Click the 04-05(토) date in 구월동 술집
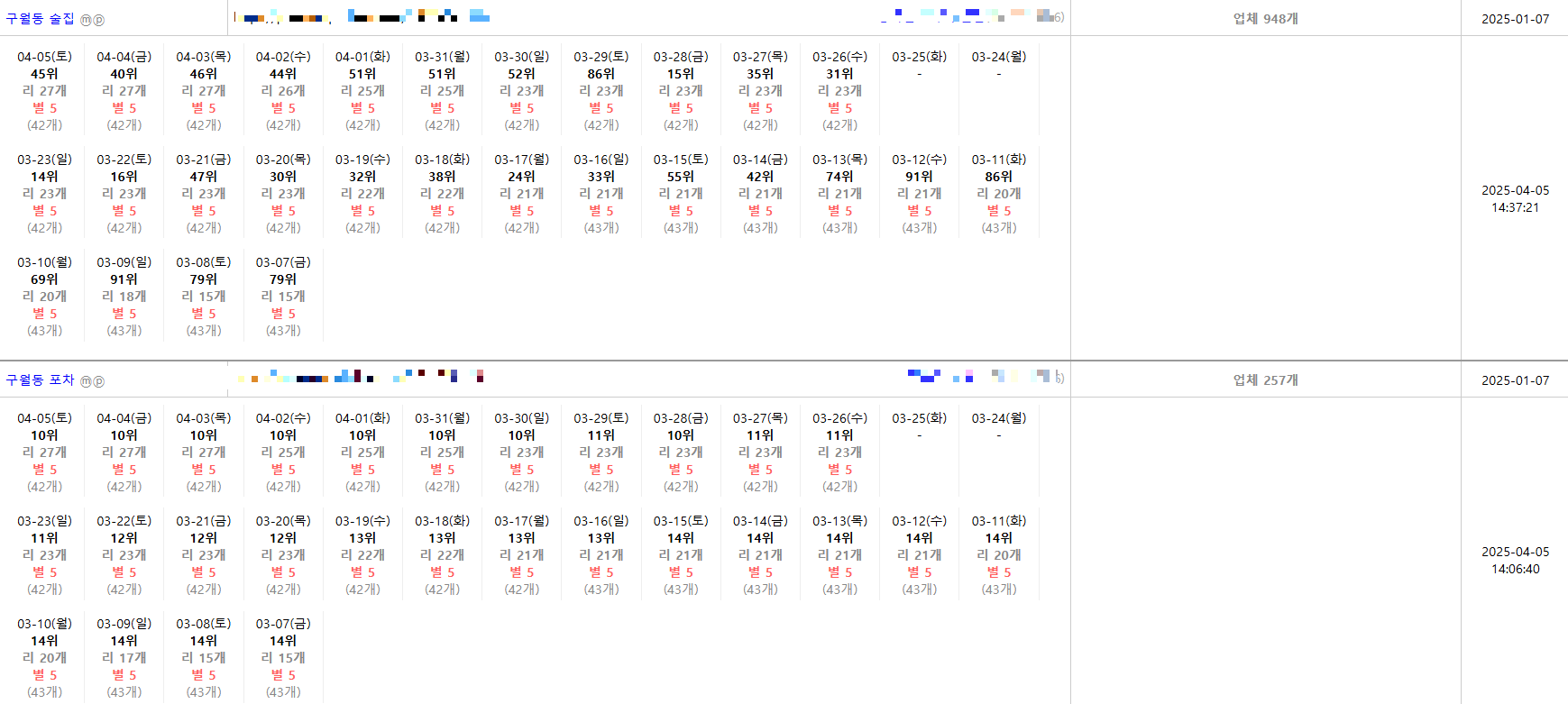 [45, 57]
